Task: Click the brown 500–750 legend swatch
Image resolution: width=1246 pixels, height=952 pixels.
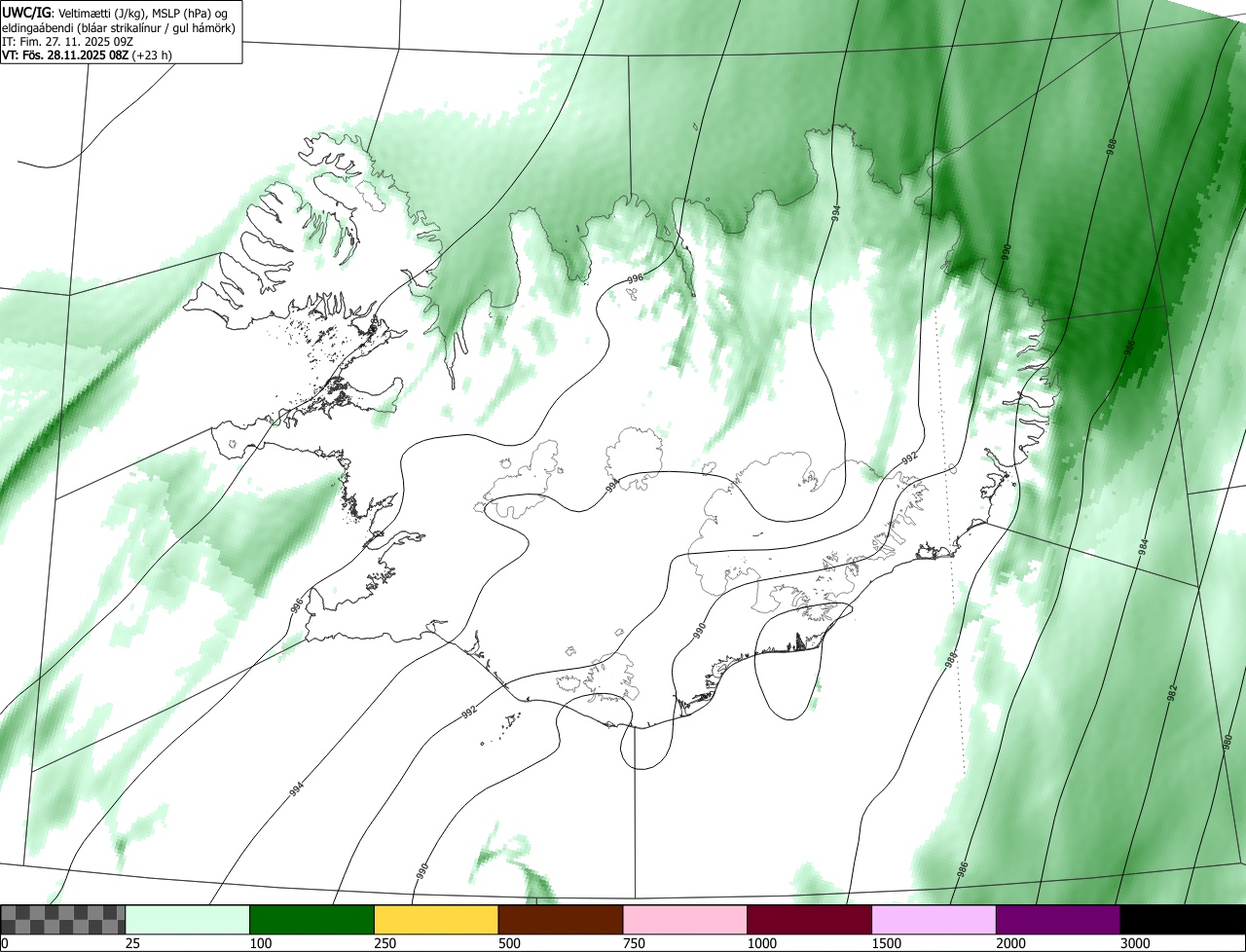Action: pyautogui.click(x=560, y=920)
